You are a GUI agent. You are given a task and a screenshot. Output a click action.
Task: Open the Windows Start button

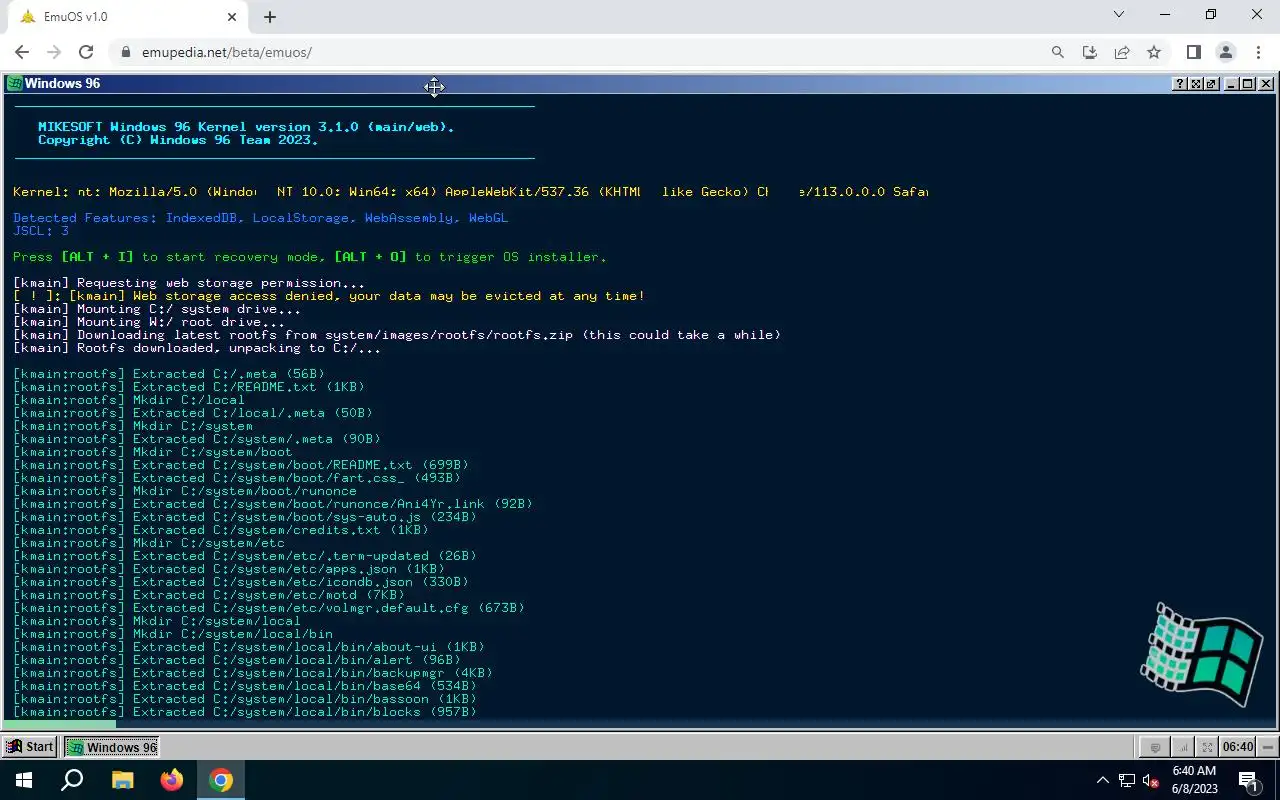(24, 780)
